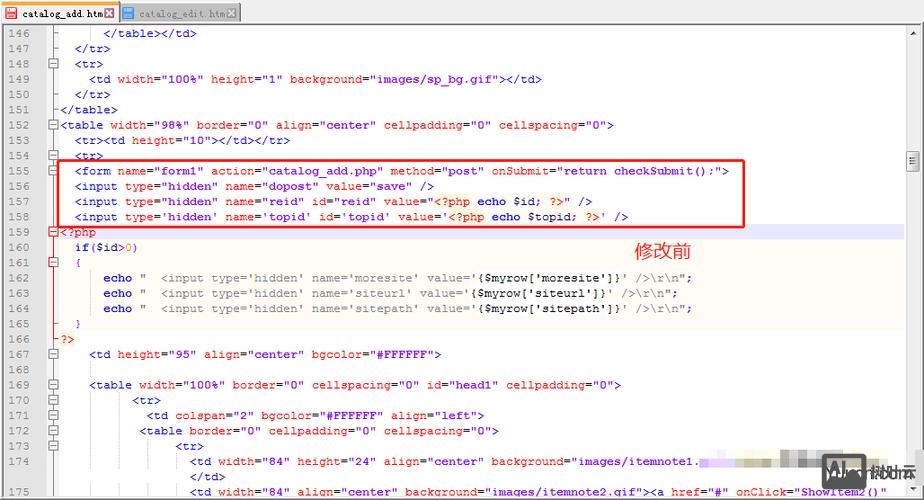Click the closing "?>" tag on line 166
This screenshot has height=500, width=924.
[67, 339]
